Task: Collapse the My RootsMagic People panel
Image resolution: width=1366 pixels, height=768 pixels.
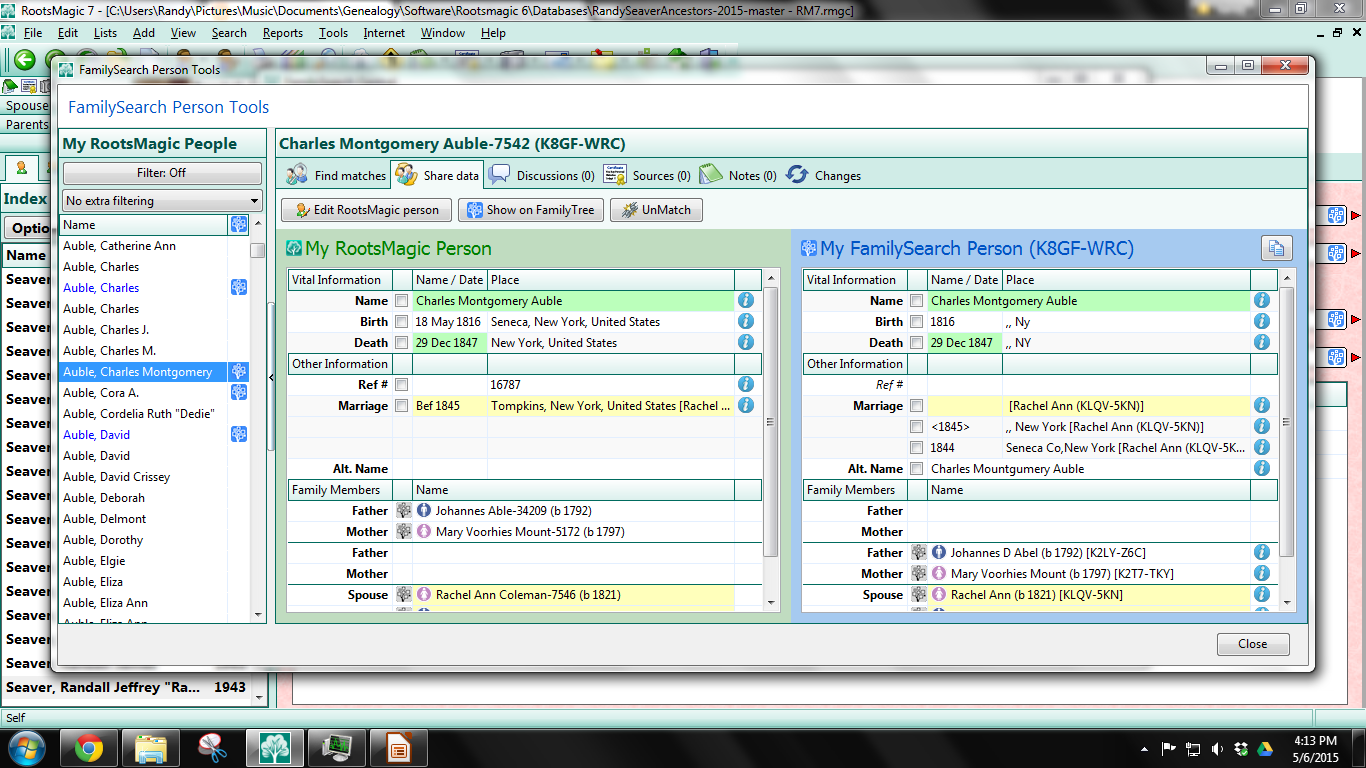Action: [271, 379]
